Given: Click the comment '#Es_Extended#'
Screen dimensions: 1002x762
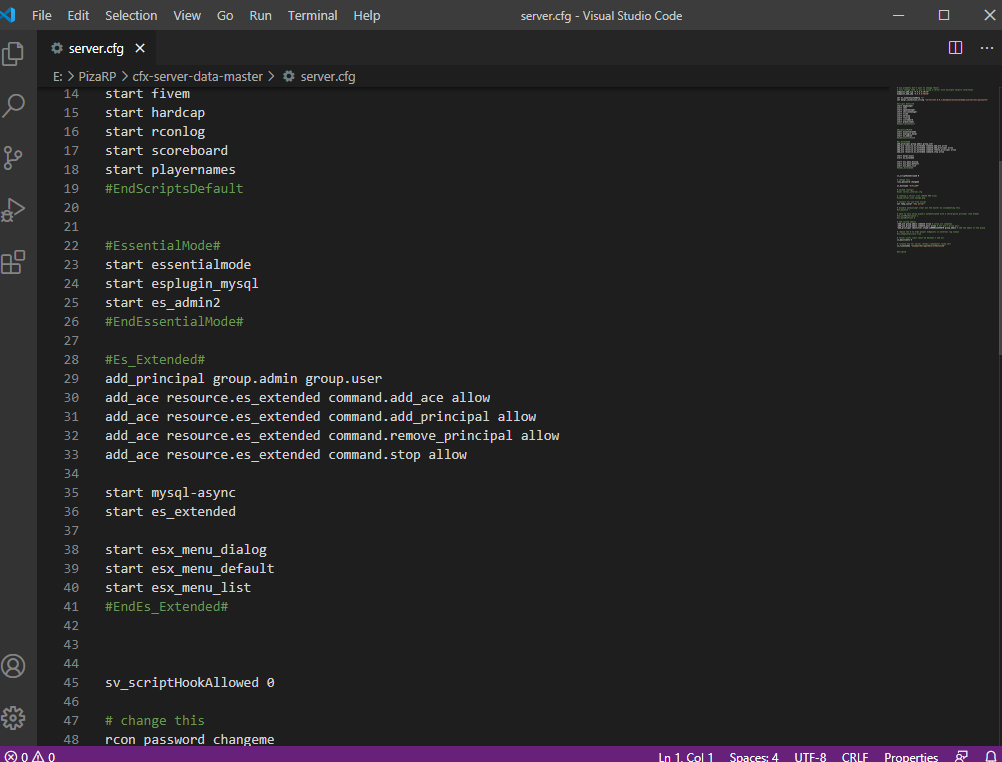Looking at the screenshot, I should [x=155, y=360].
